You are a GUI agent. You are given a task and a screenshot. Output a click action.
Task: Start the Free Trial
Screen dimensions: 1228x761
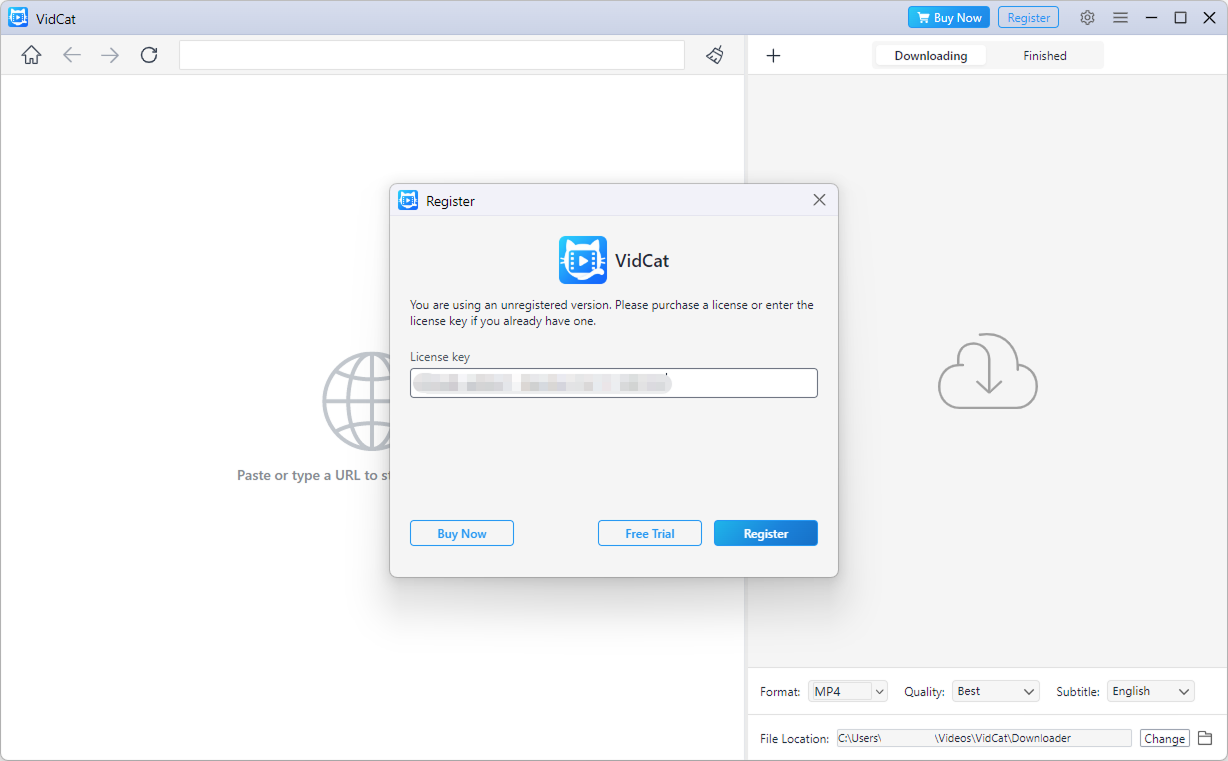[650, 533]
